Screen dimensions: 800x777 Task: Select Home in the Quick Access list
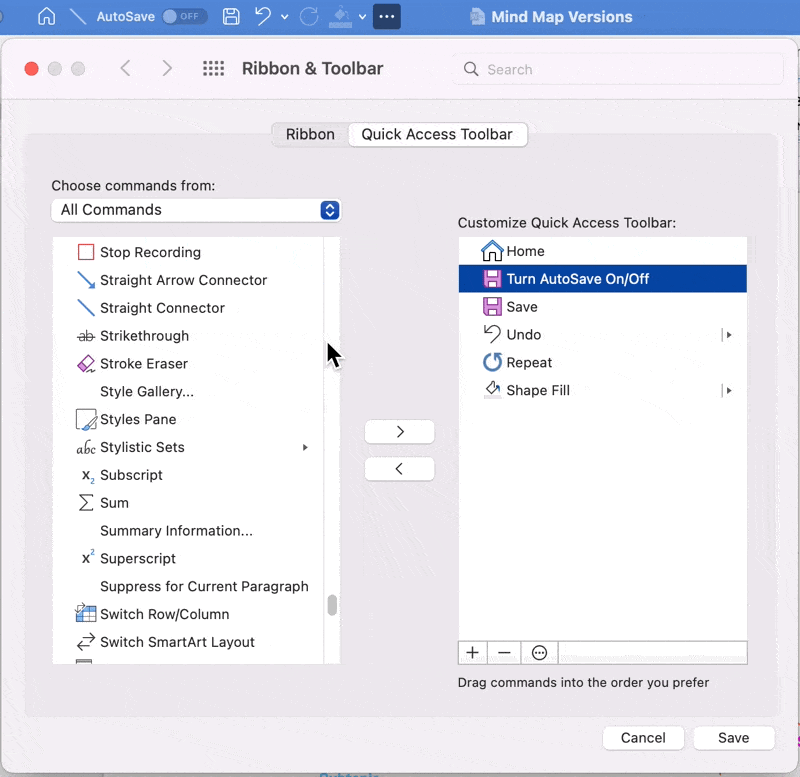coord(603,251)
